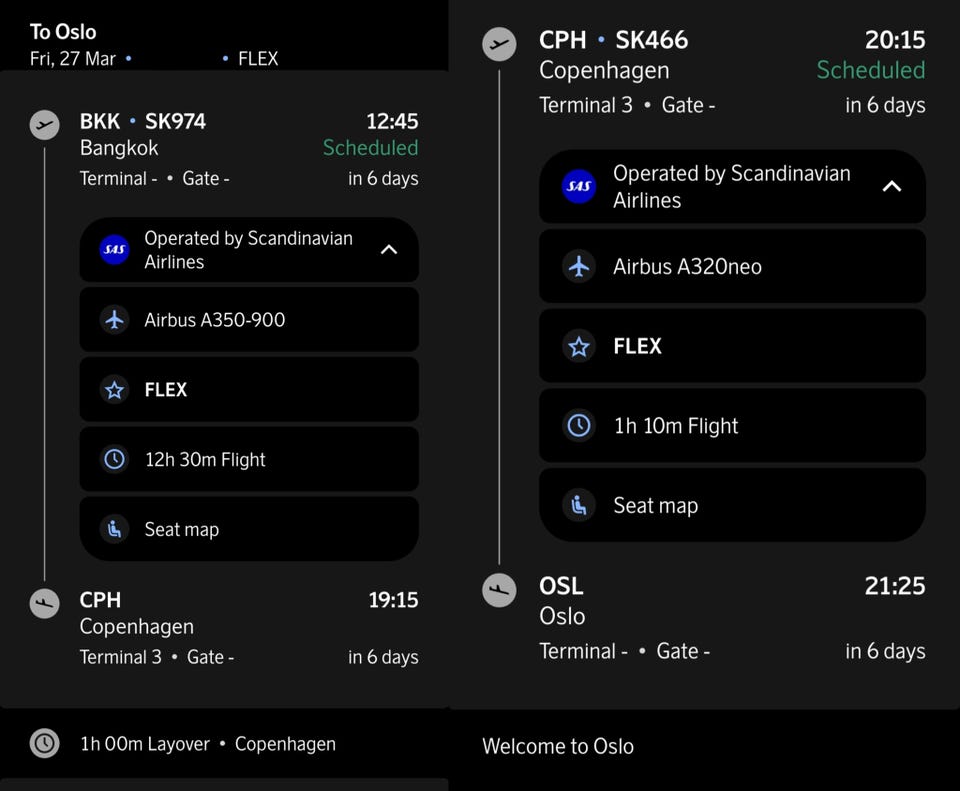Screen dimensions: 960x791
Task: Collapse SK974 Operated by Scandinavian Airlines chevron
Action: [389, 250]
